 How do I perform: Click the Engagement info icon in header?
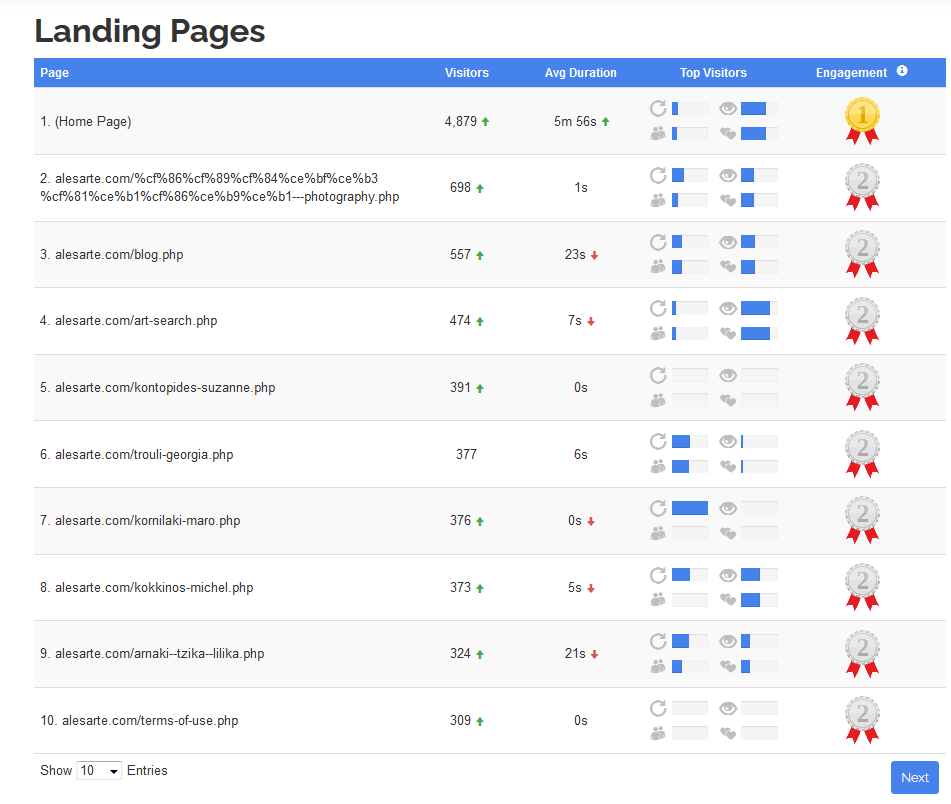pos(902,71)
